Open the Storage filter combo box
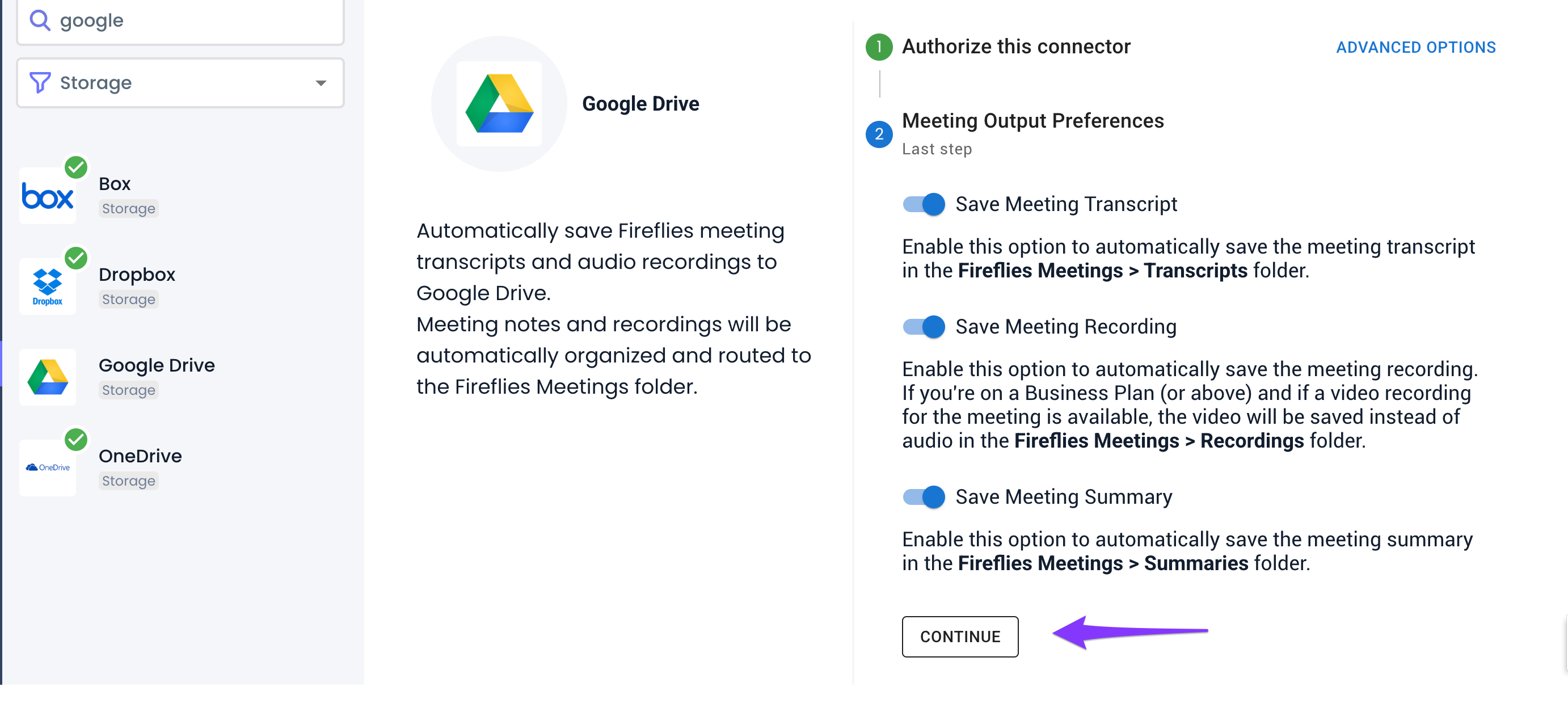 tap(181, 83)
